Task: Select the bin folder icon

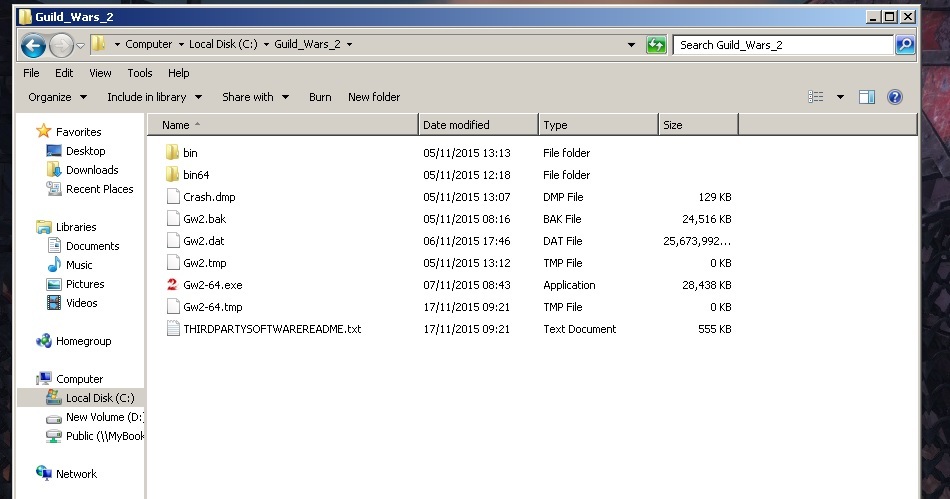Action: [173, 153]
